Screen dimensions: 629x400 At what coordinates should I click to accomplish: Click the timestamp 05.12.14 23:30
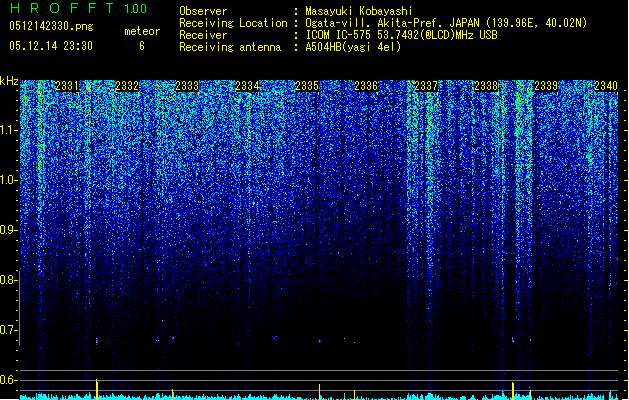click(x=51, y=46)
